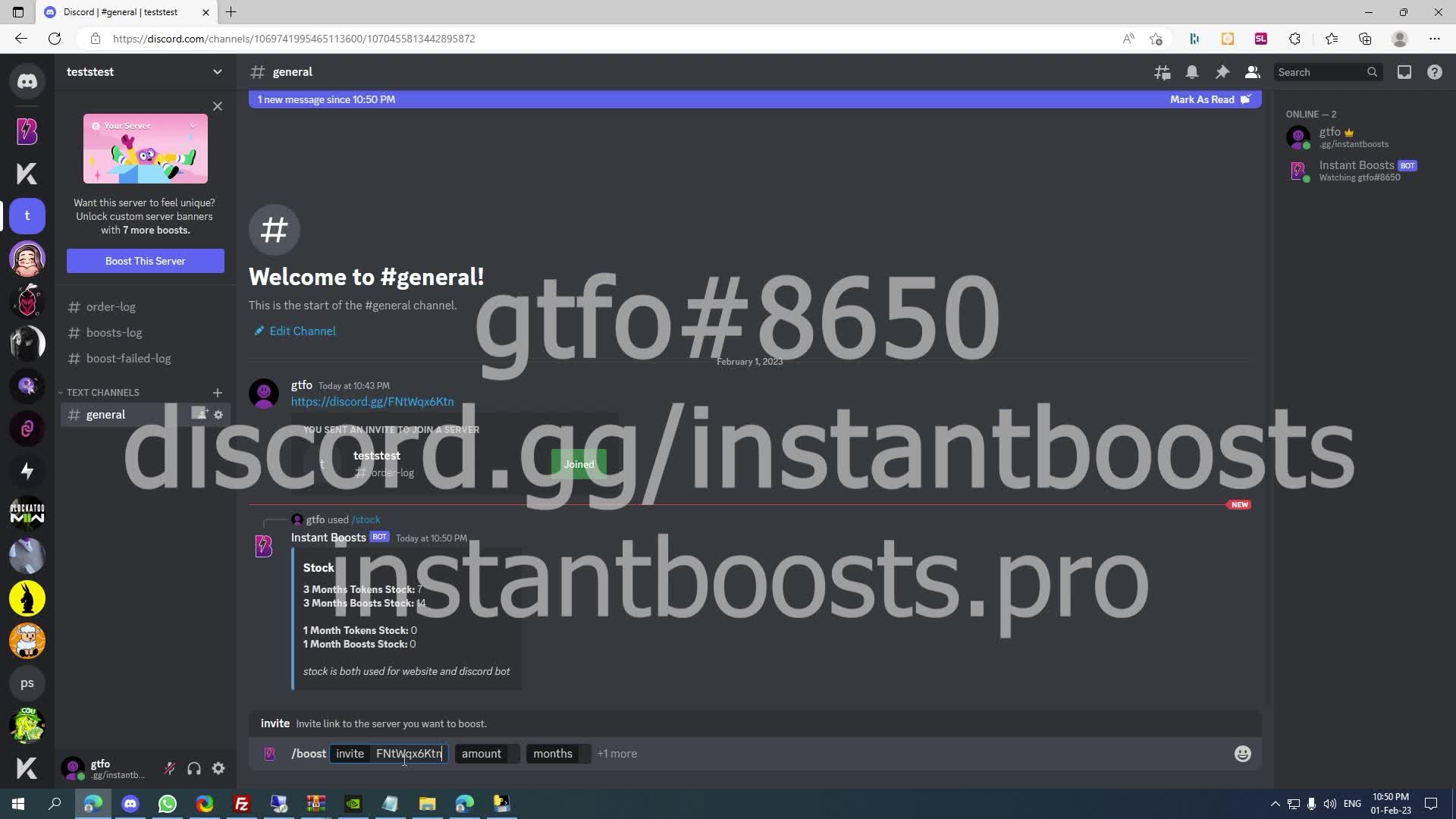Viewport: 1456px width, 819px height.
Task: View pinned messages
Action: pyautogui.click(x=1222, y=71)
